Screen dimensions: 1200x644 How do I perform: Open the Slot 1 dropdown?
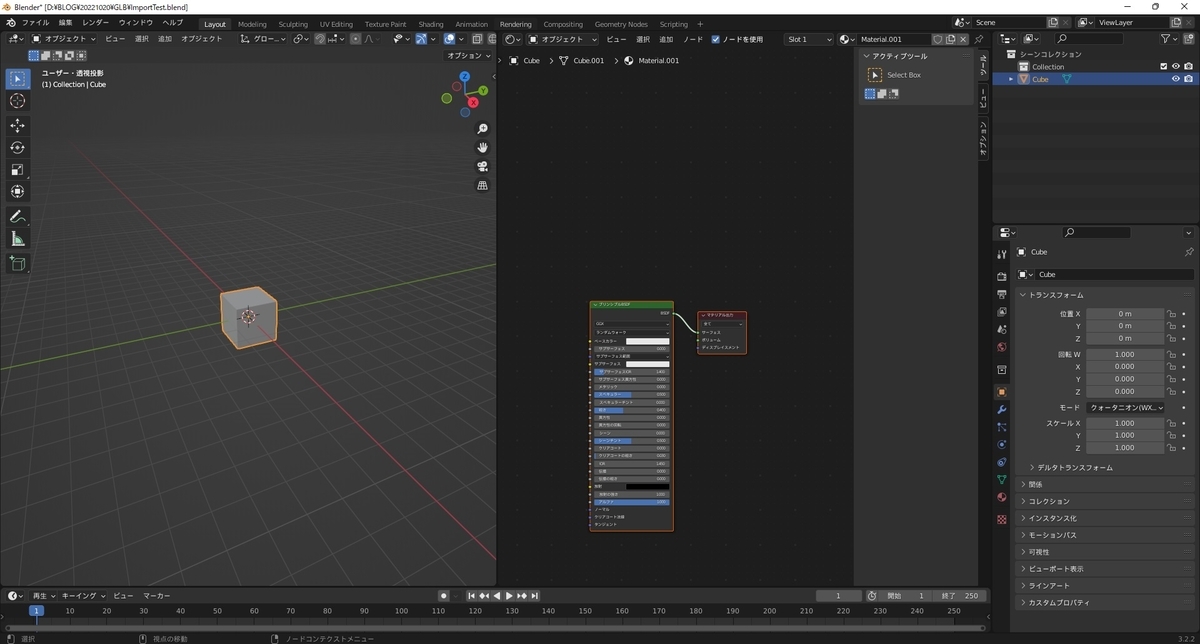[809, 39]
